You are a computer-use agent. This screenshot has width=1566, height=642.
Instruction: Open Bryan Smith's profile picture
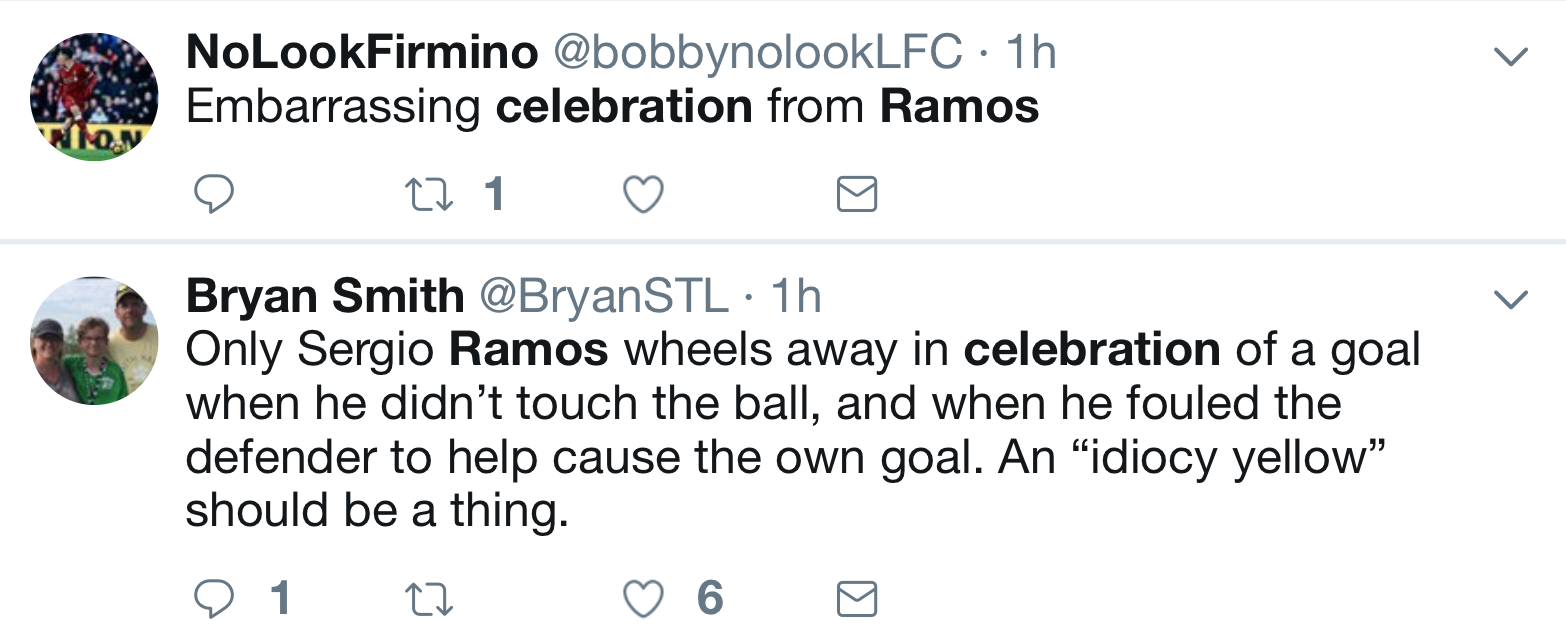click(95, 340)
